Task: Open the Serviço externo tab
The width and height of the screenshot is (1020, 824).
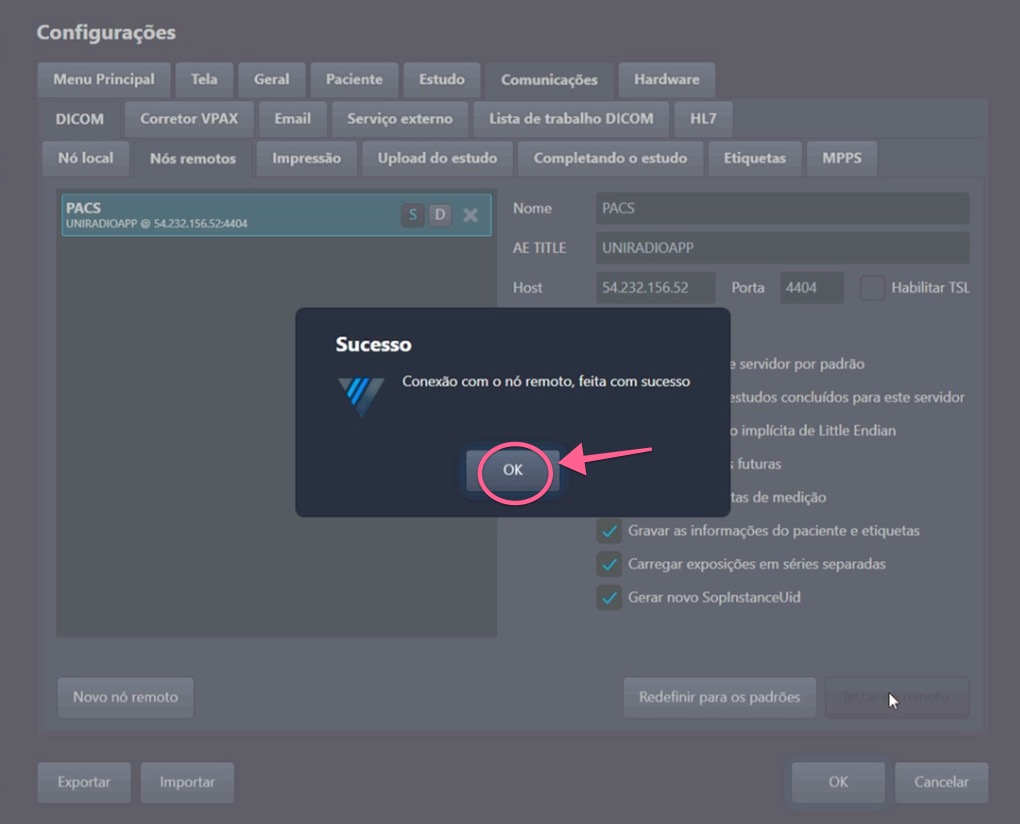Action: click(399, 118)
